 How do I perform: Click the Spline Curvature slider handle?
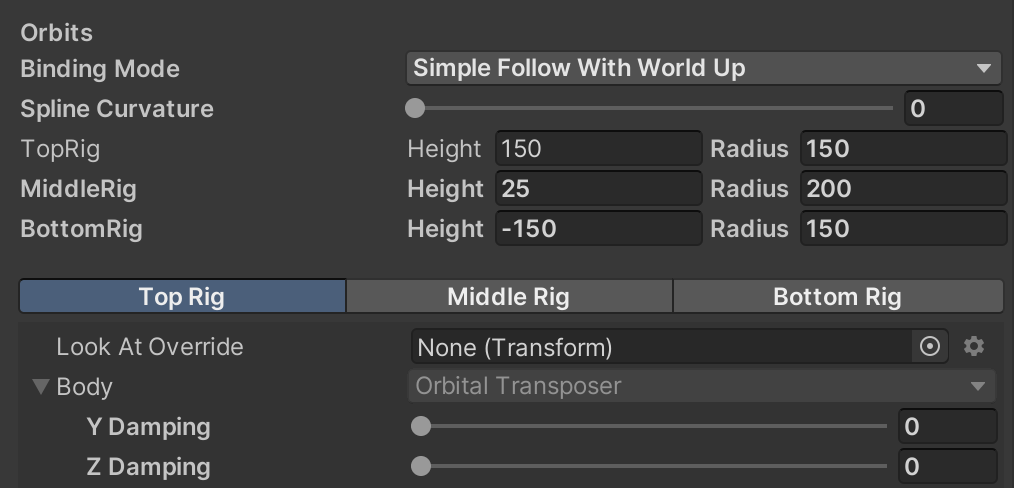coord(415,108)
